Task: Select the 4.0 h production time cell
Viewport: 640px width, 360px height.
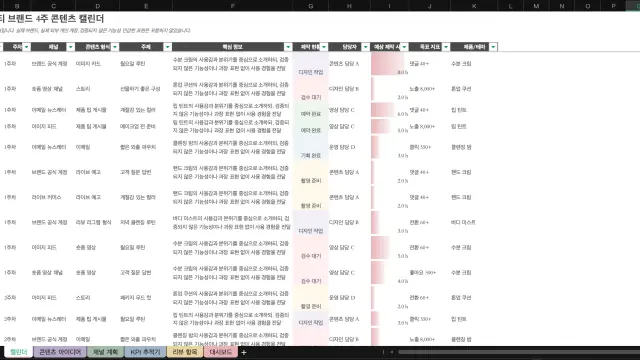Action: (x=389, y=273)
